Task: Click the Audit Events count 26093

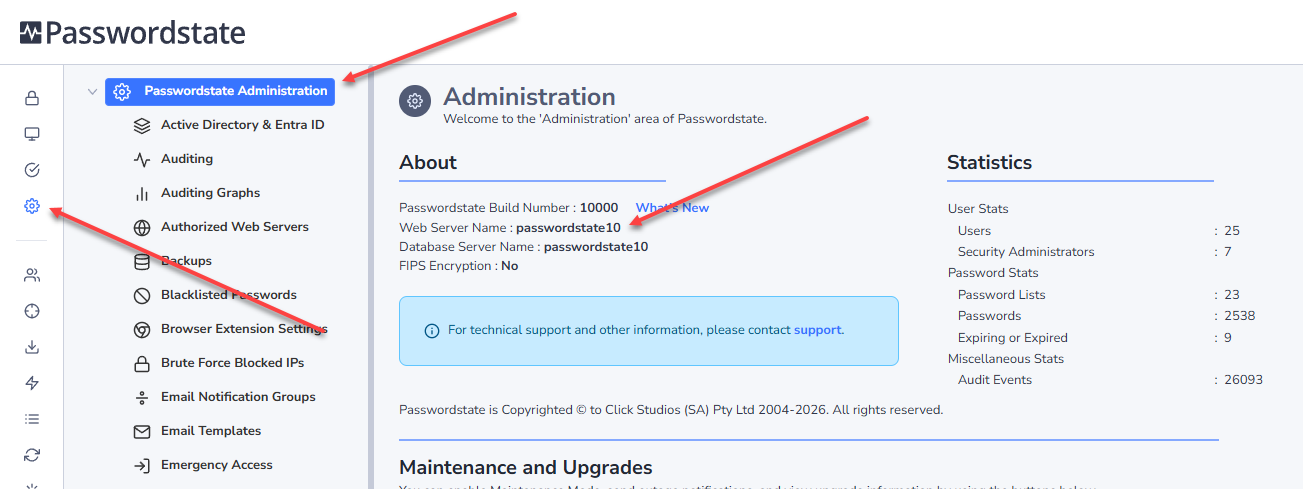Action: pyautogui.click(x=1243, y=380)
